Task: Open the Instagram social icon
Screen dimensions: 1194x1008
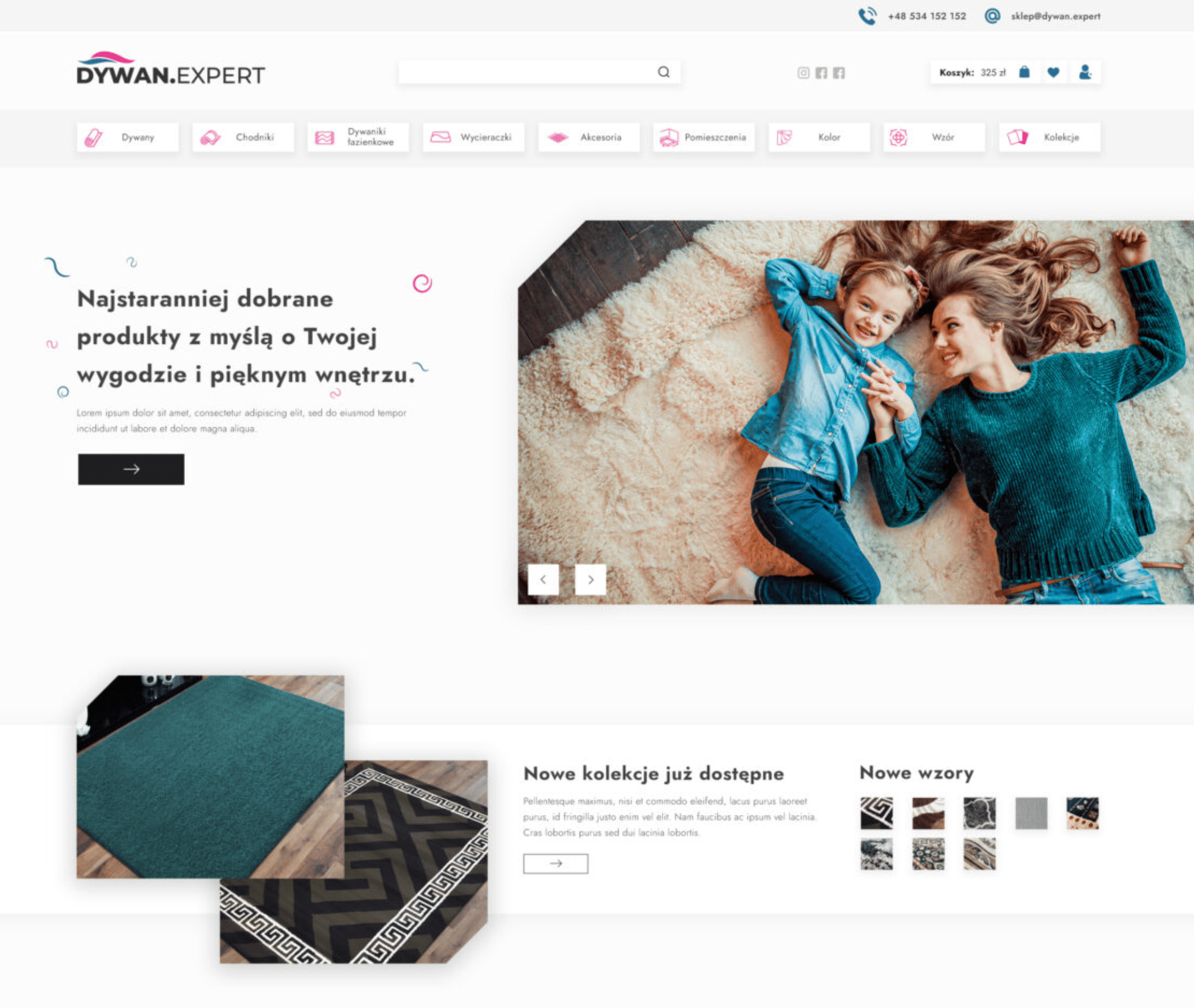Action: pyautogui.click(x=803, y=73)
